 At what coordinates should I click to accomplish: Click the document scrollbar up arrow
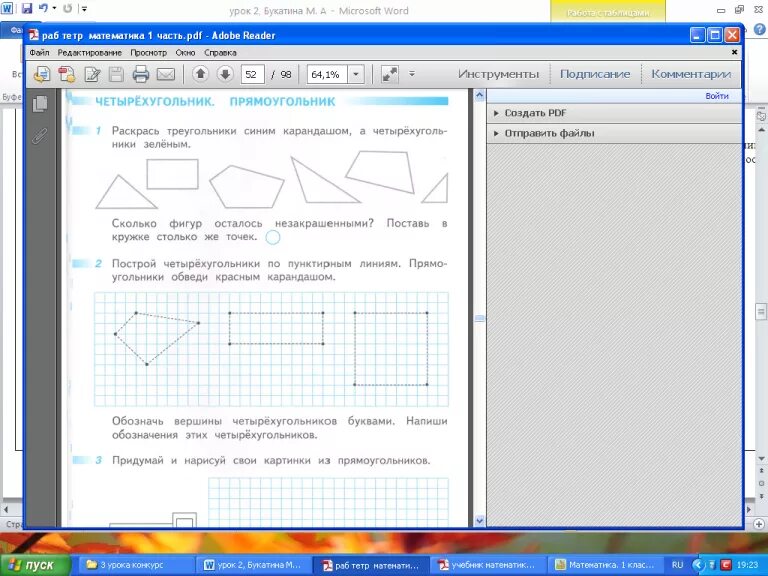(x=480, y=96)
